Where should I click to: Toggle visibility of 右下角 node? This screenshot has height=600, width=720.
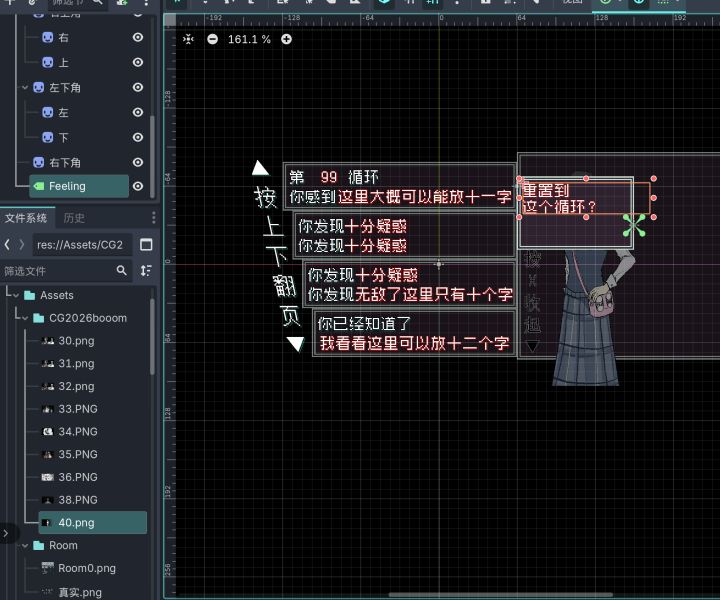click(138, 162)
